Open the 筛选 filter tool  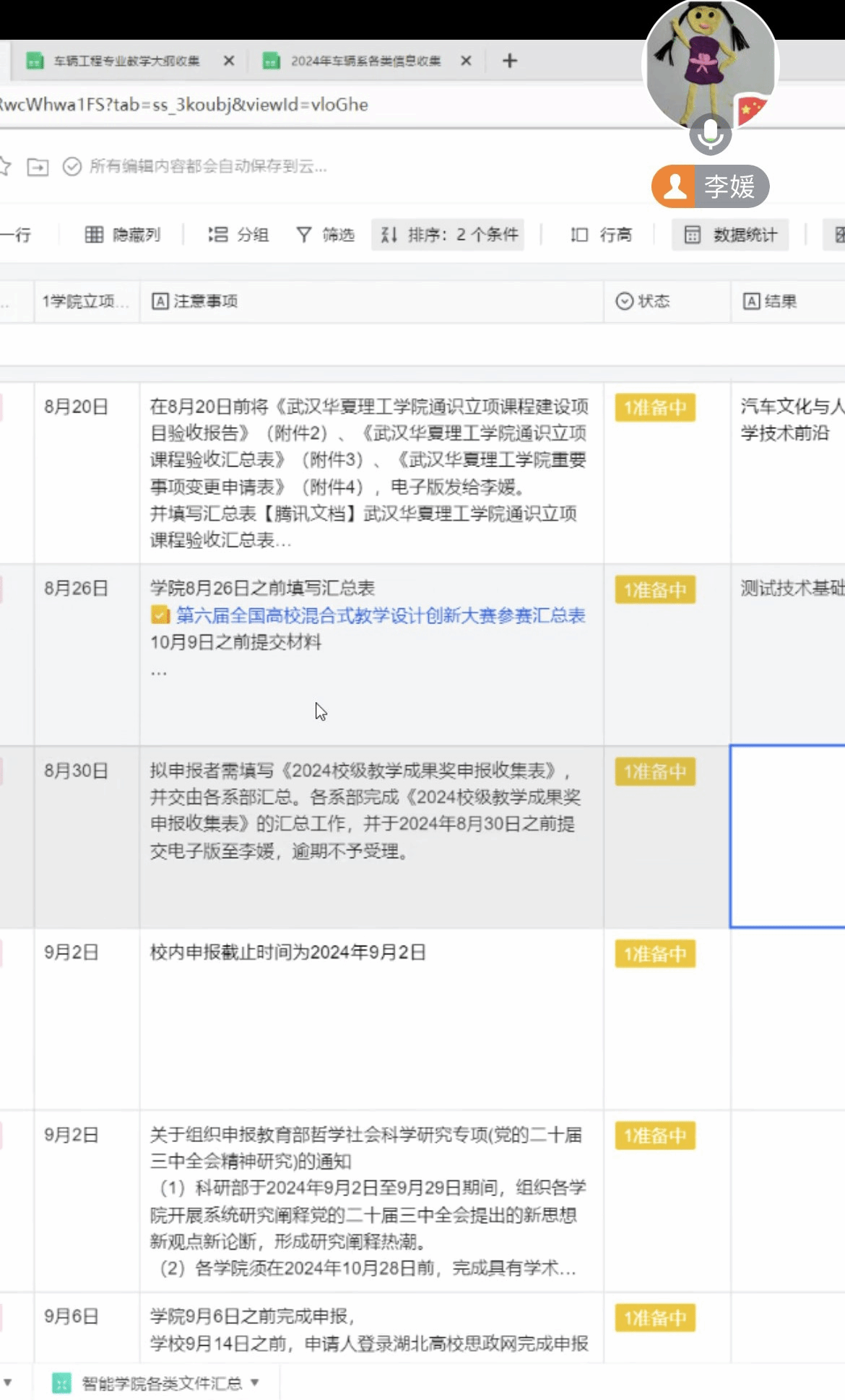tap(326, 235)
